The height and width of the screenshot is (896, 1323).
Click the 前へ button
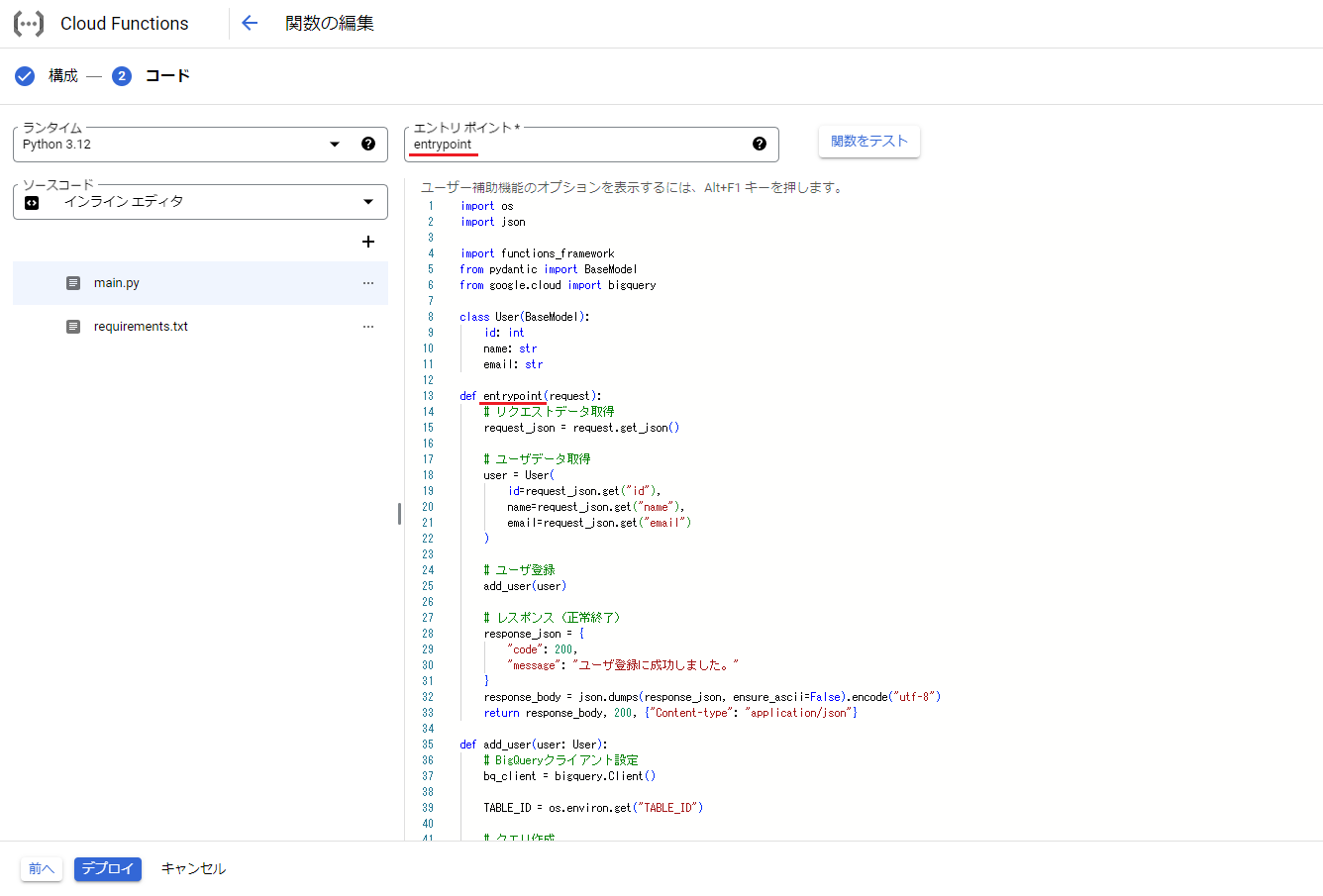42,869
